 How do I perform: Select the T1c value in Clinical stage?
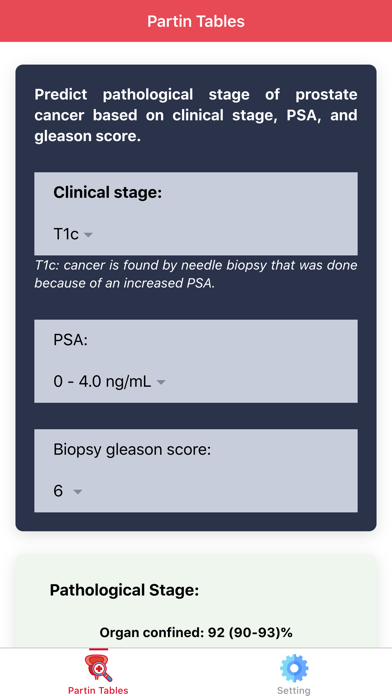tap(66, 234)
